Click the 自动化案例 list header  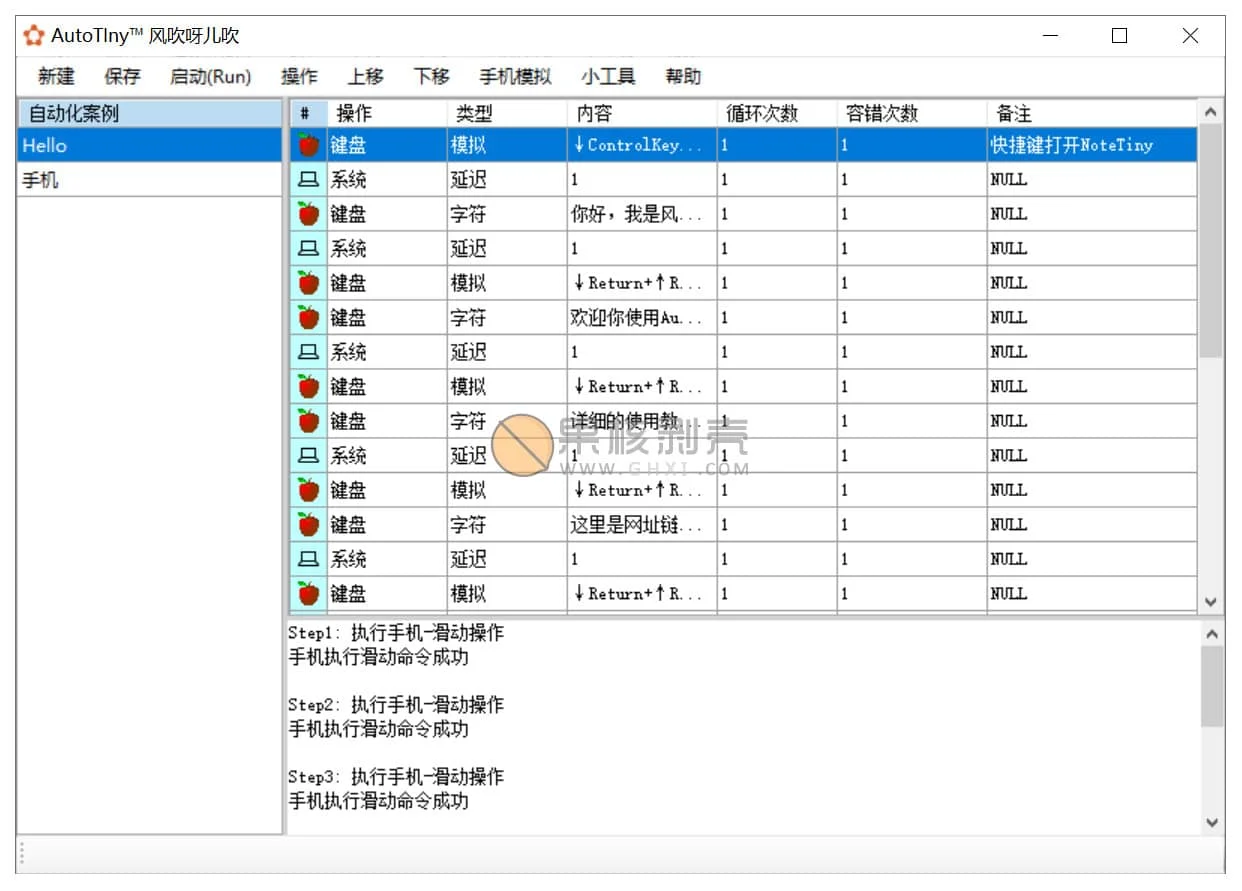pos(150,113)
